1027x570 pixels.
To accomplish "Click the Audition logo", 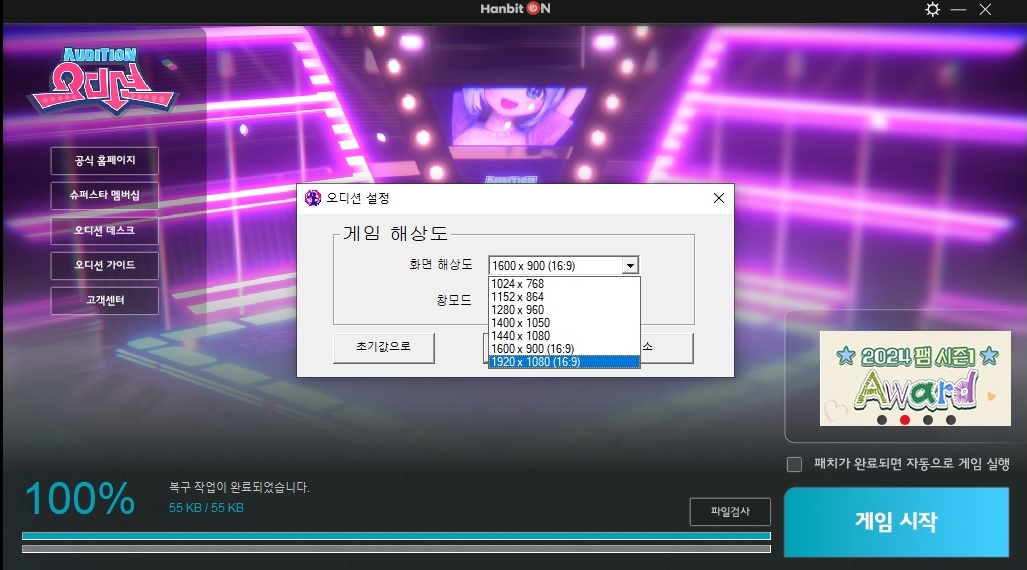I will [103, 79].
